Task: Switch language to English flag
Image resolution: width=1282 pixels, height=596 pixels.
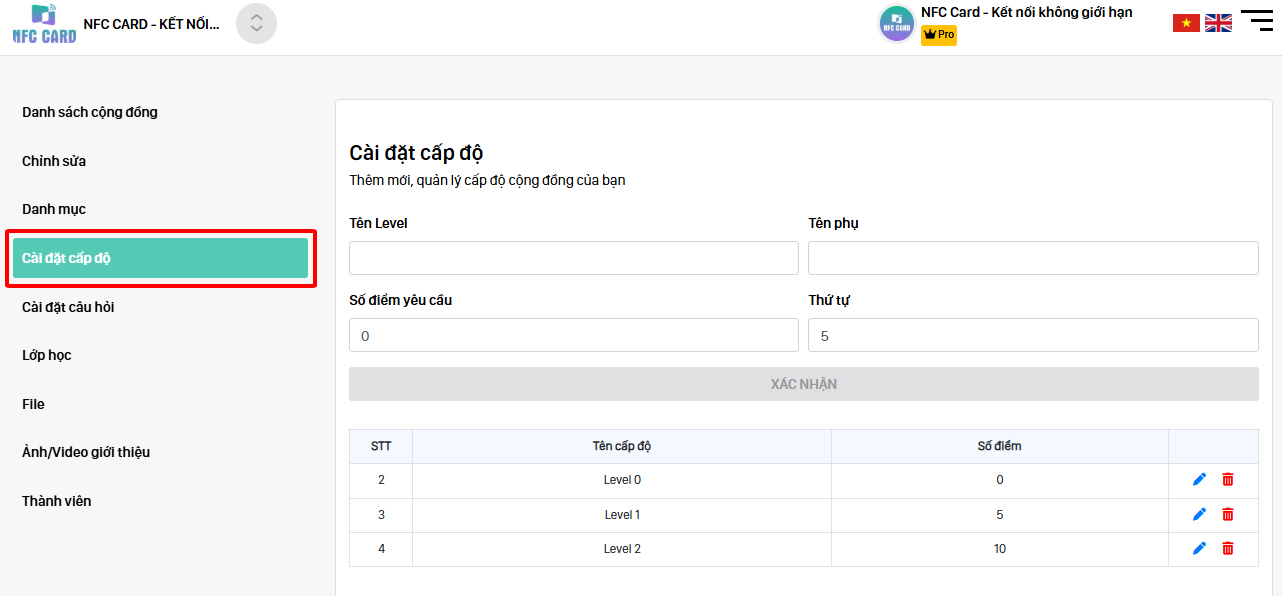Action: (x=1218, y=23)
